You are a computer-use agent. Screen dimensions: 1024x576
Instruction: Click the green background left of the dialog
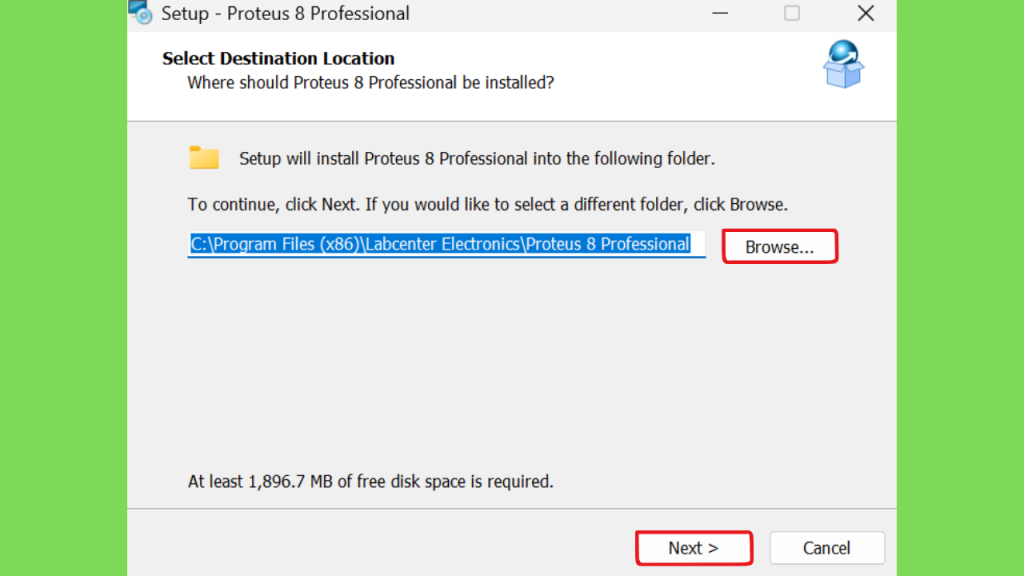tap(63, 288)
